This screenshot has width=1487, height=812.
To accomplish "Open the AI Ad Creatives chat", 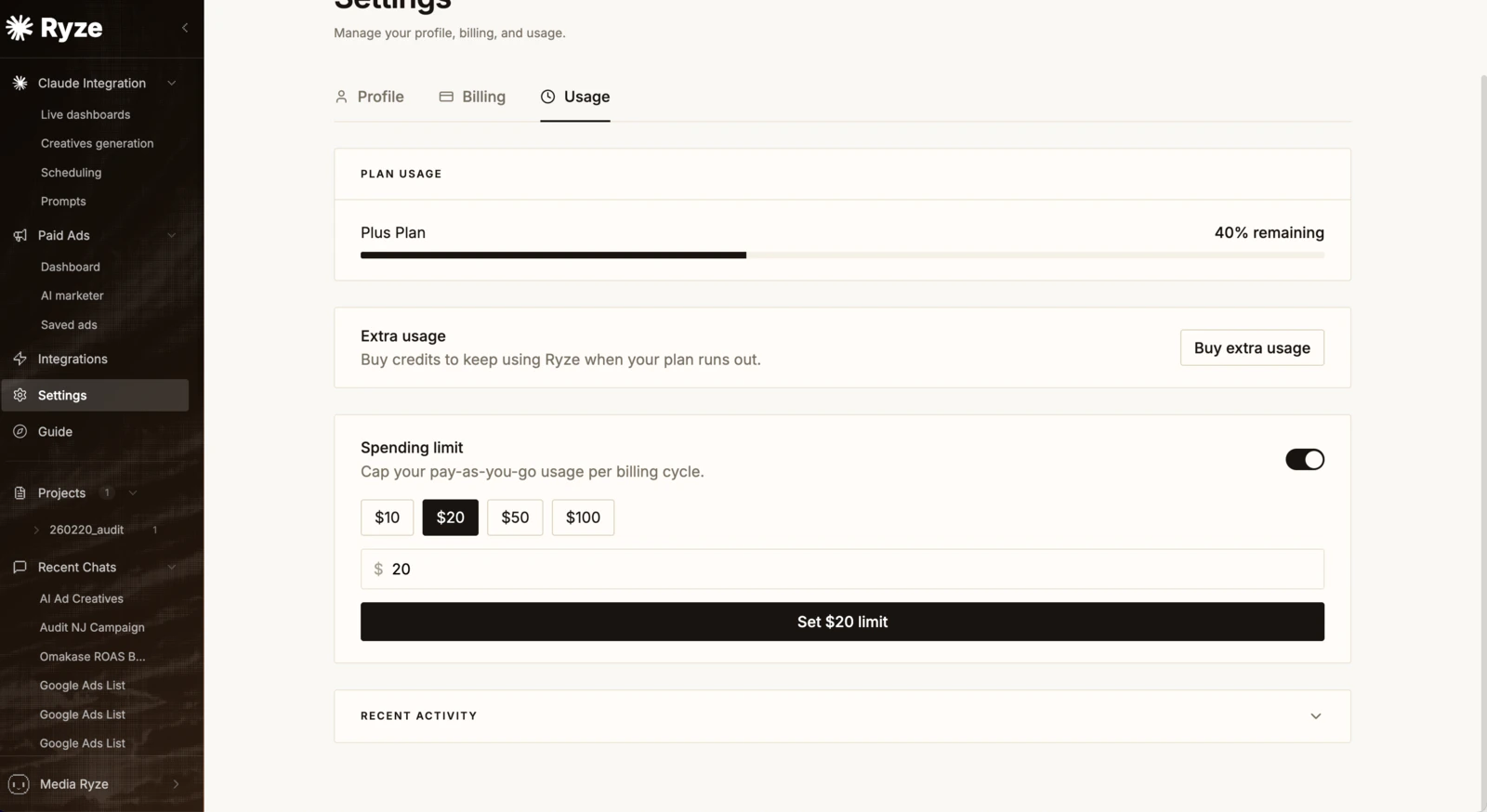I will (x=82, y=598).
